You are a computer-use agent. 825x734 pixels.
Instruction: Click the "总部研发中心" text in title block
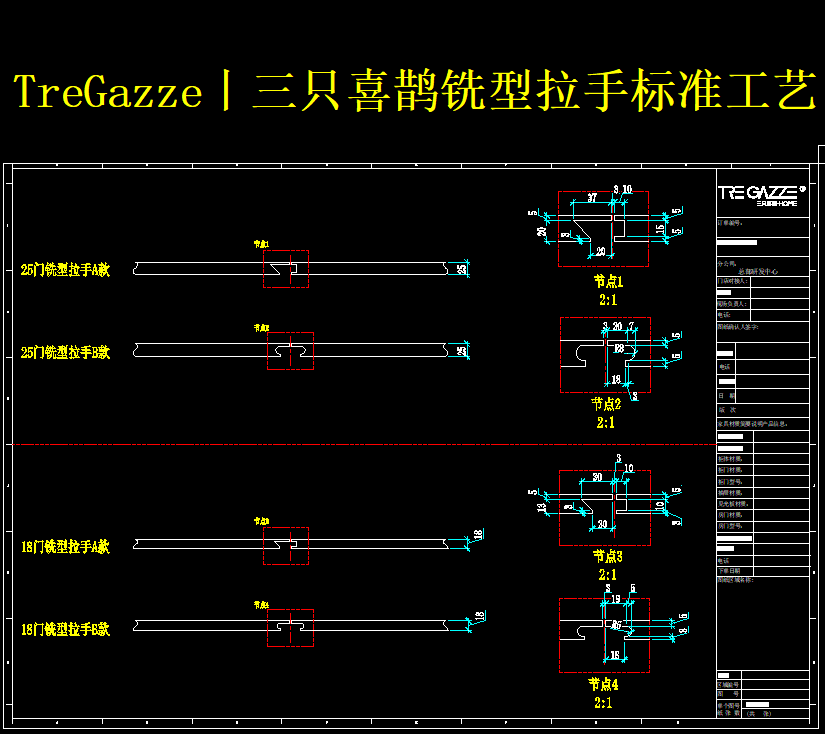(x=758, y=272)
